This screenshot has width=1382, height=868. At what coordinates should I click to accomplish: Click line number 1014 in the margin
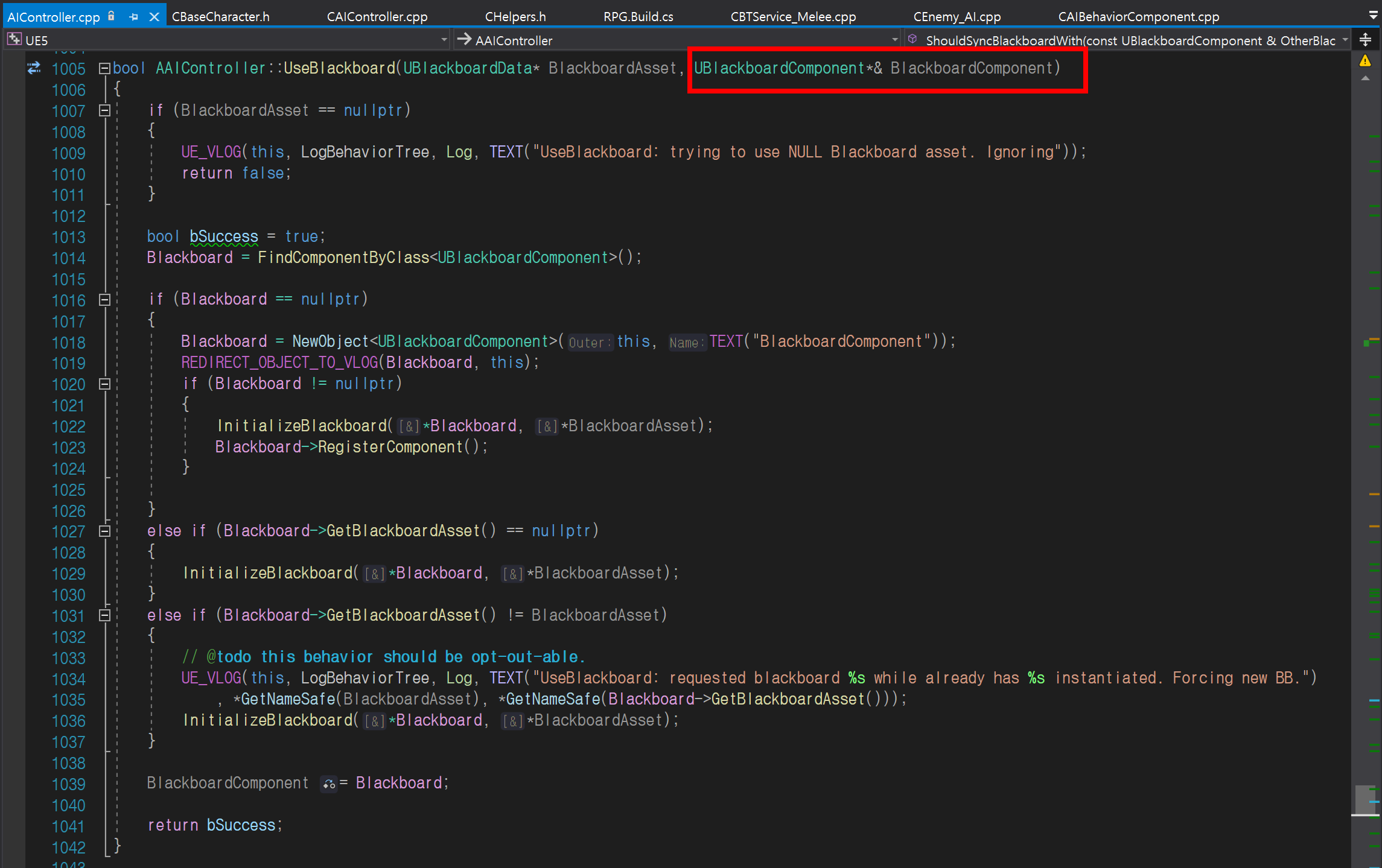pyautogui.click(x=68, y=258)
